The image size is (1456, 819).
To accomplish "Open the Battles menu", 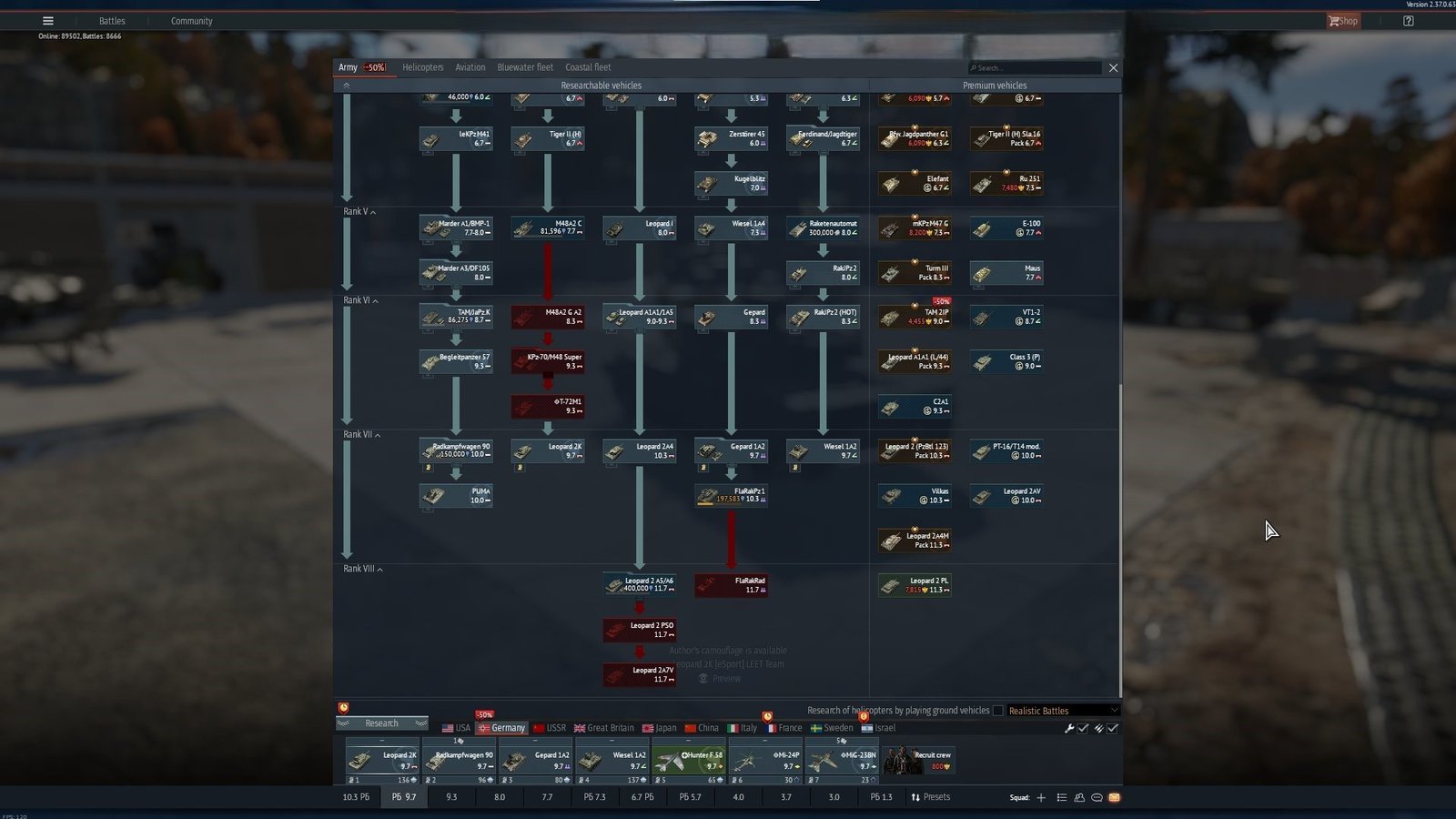I will coord(112,21).
